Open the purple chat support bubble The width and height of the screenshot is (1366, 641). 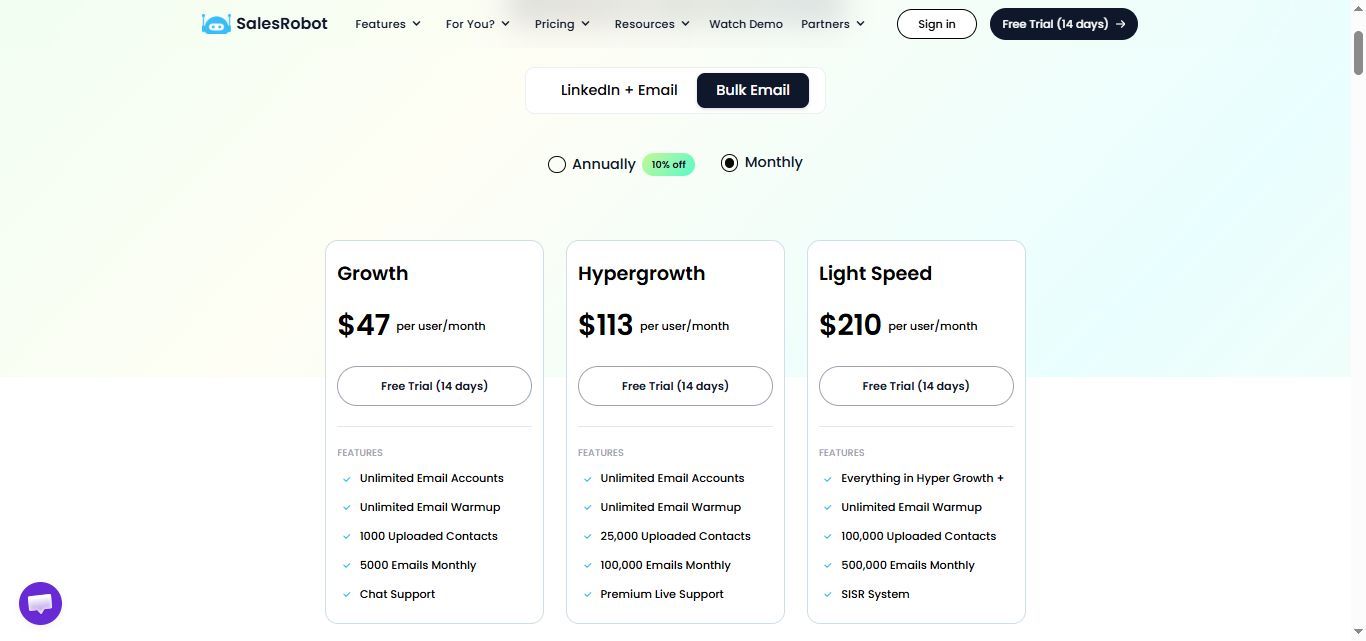click(x=41, y=603)
